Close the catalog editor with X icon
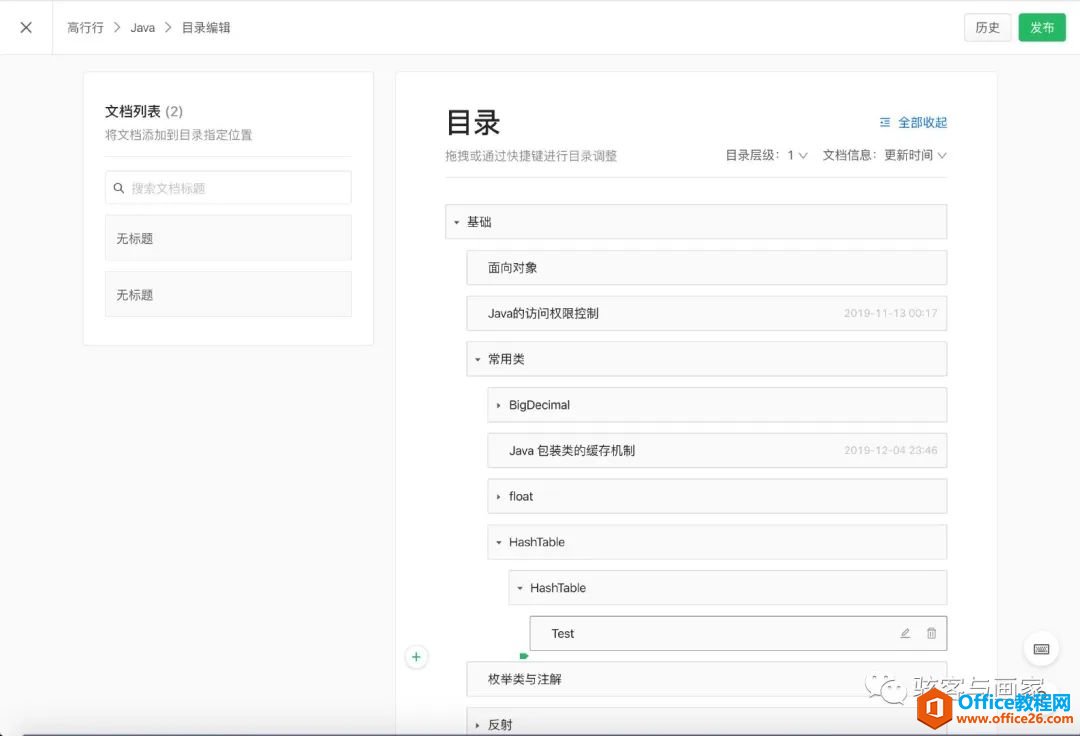Image resolution: width=1080 pixels, height=736 pixels. point(26,27)
